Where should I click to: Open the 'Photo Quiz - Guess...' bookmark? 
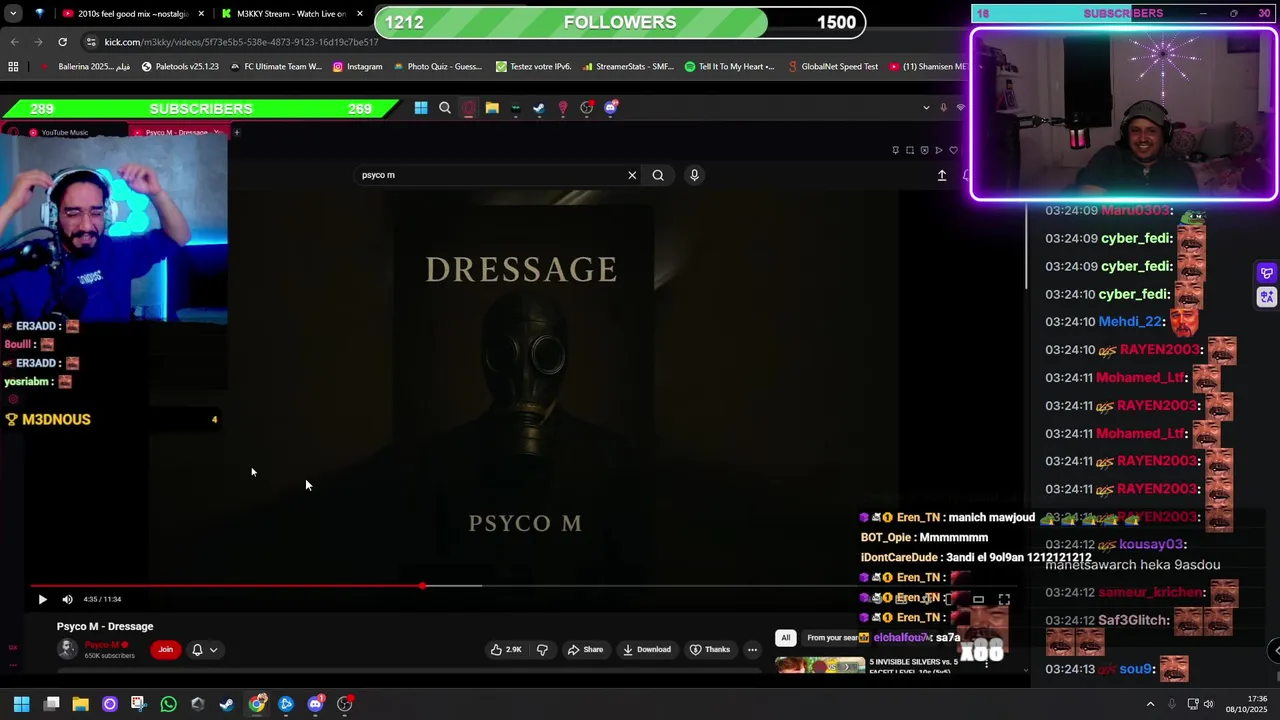pyautogui.click(x=438, y=67)
